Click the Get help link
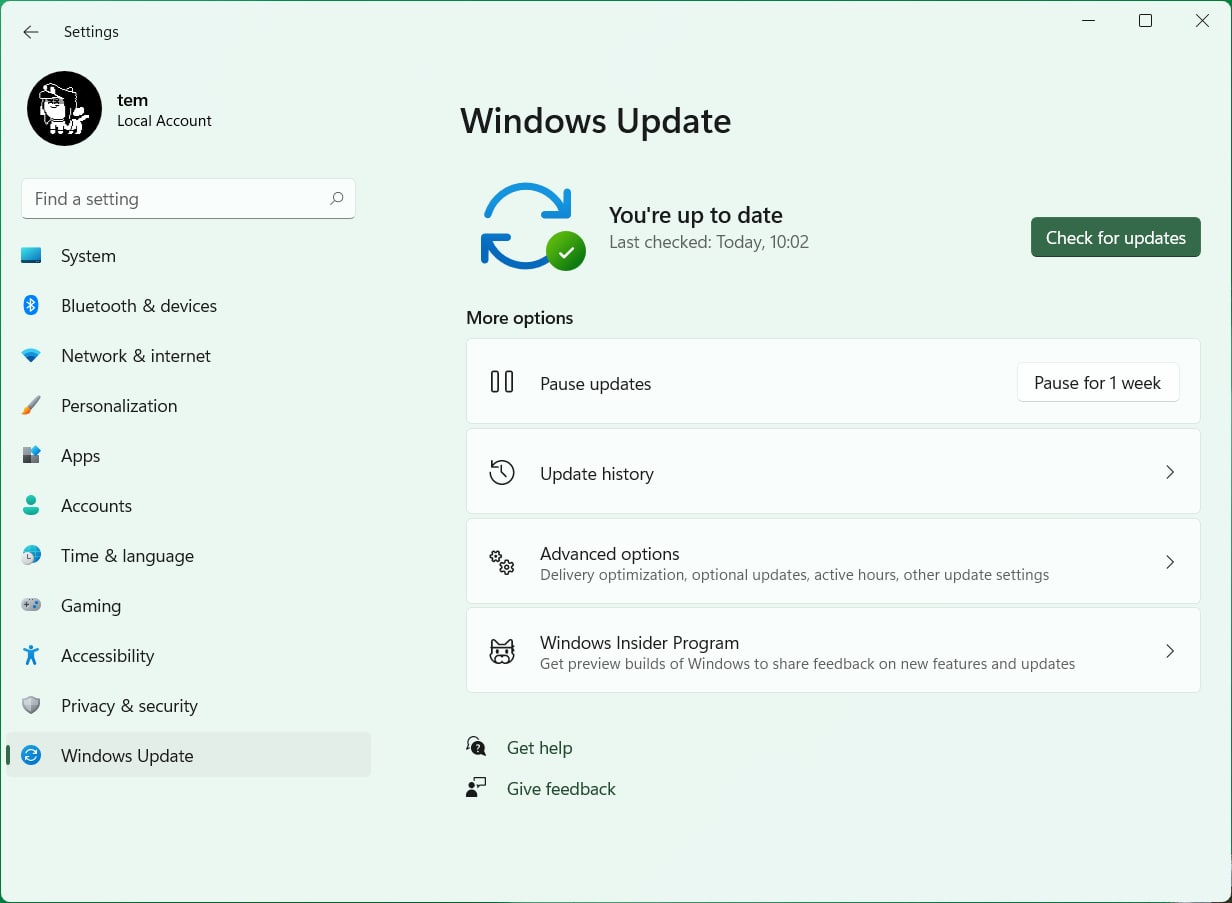Viewport: 1232px width, 903px height. [539, 748]
